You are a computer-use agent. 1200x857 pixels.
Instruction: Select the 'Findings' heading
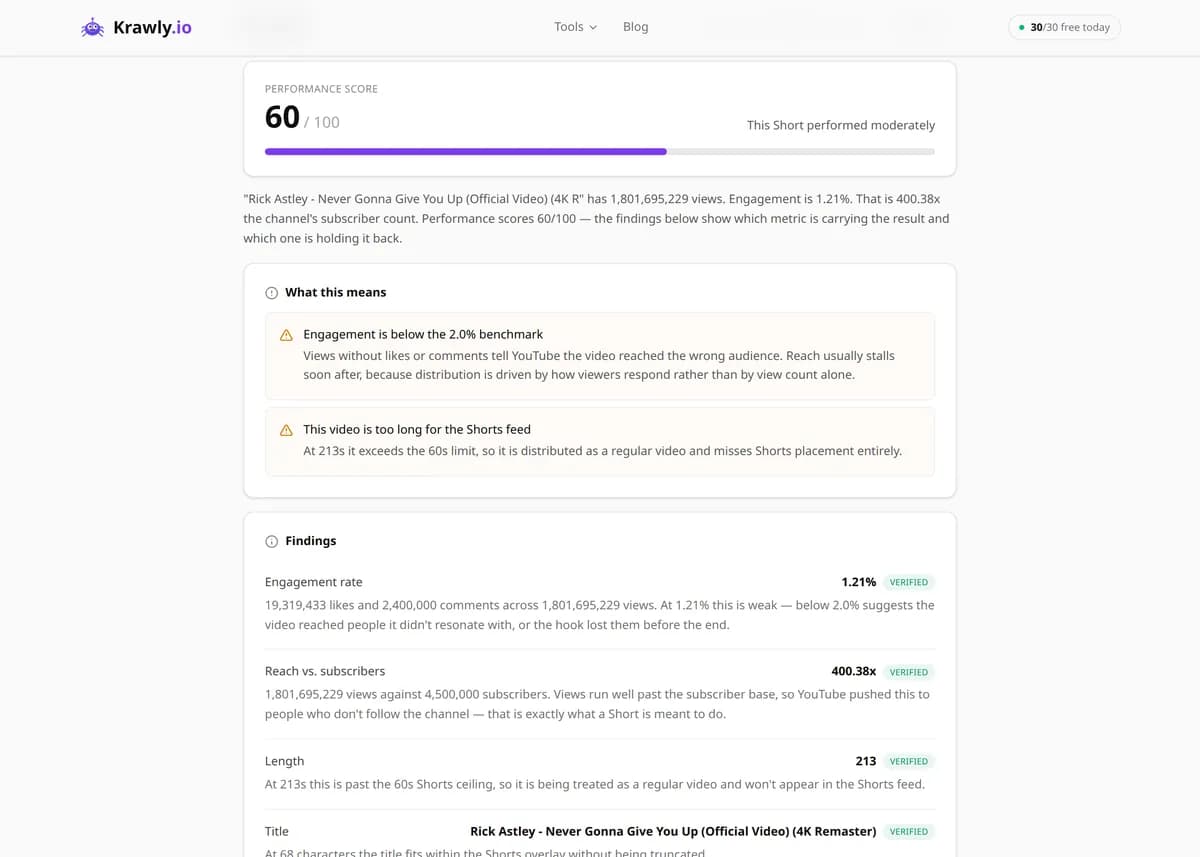click(311, 541)
